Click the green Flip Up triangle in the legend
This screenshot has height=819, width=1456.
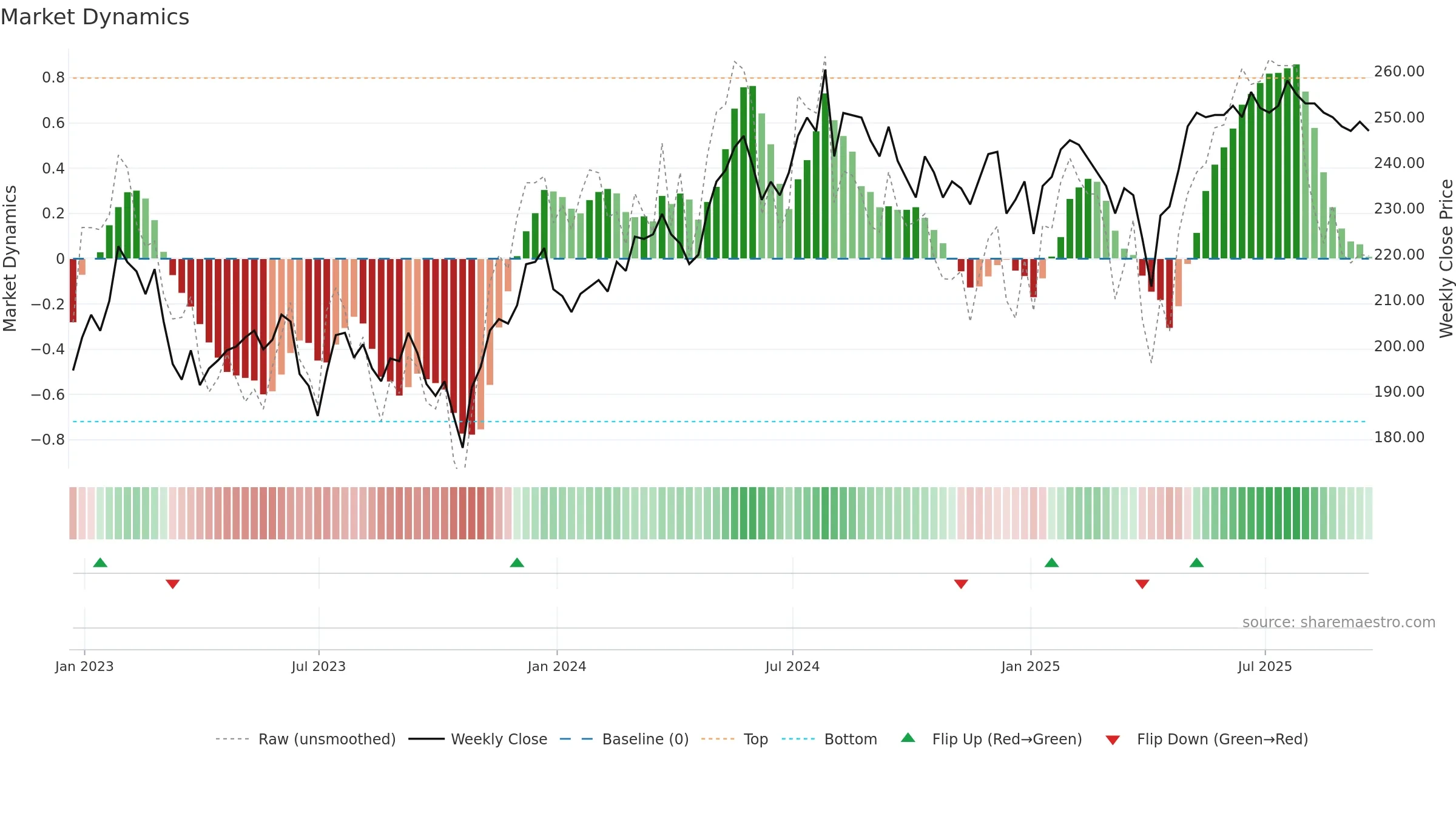pos(908,738)
